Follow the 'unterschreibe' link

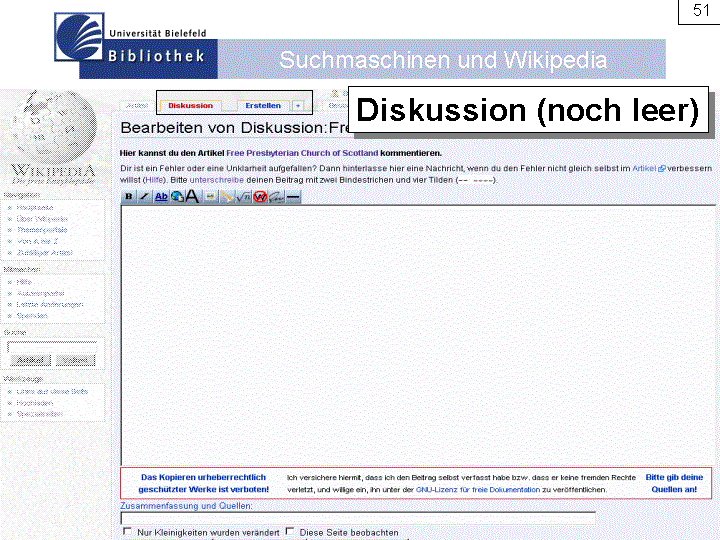click(x=216, y=180)
